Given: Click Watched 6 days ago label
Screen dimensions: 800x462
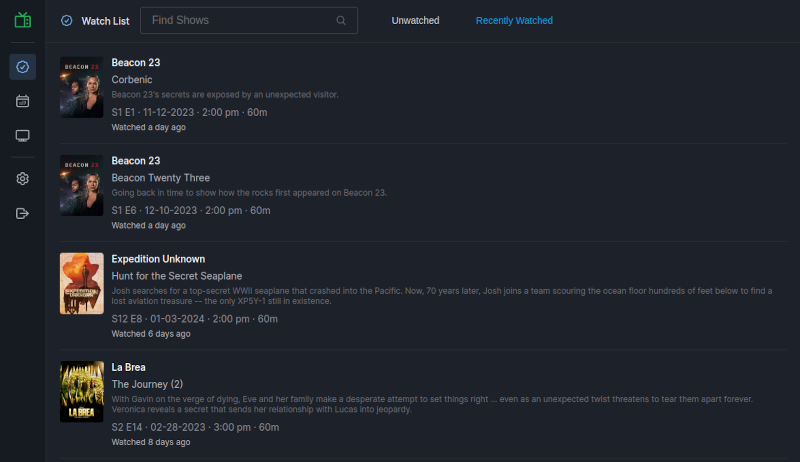Looking at the screenshot, I should (151, 333).
